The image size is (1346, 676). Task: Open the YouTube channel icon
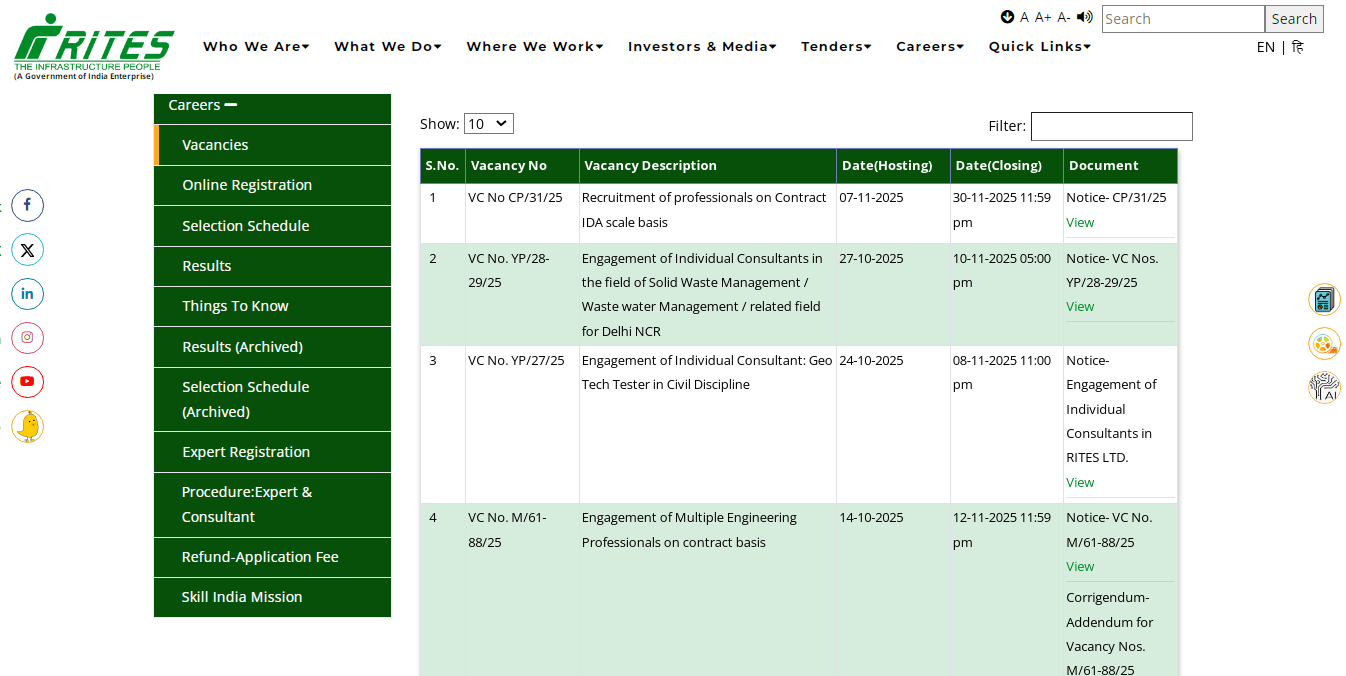(27, 382)
